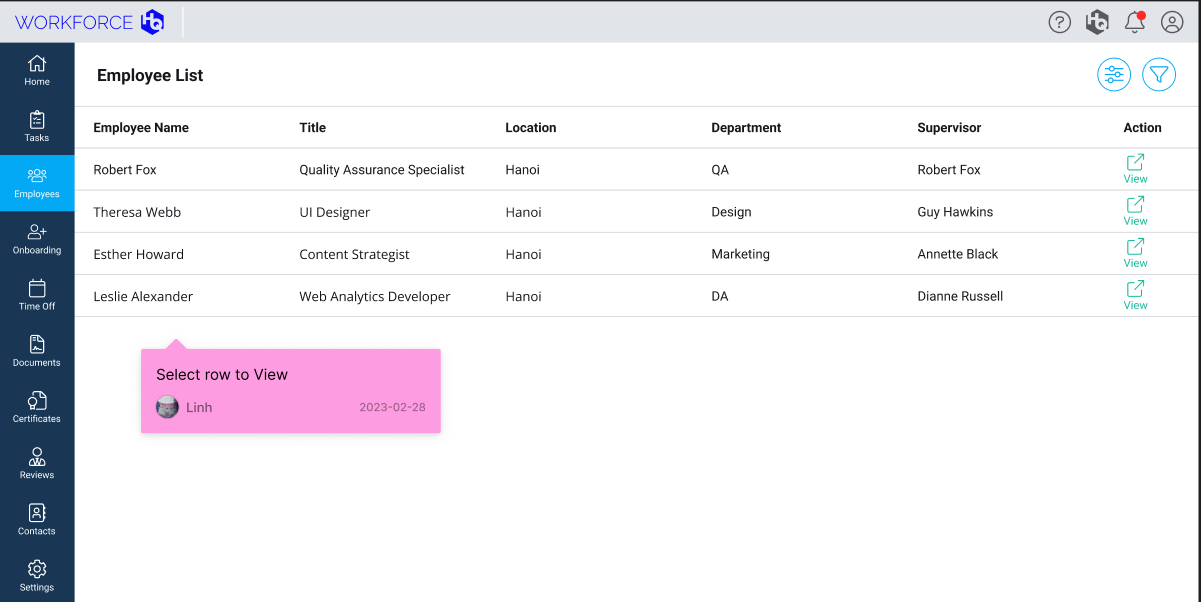Open the Onboarding section
The height and width of the screenshot is (602, 1201).
[x=37, y=239]
